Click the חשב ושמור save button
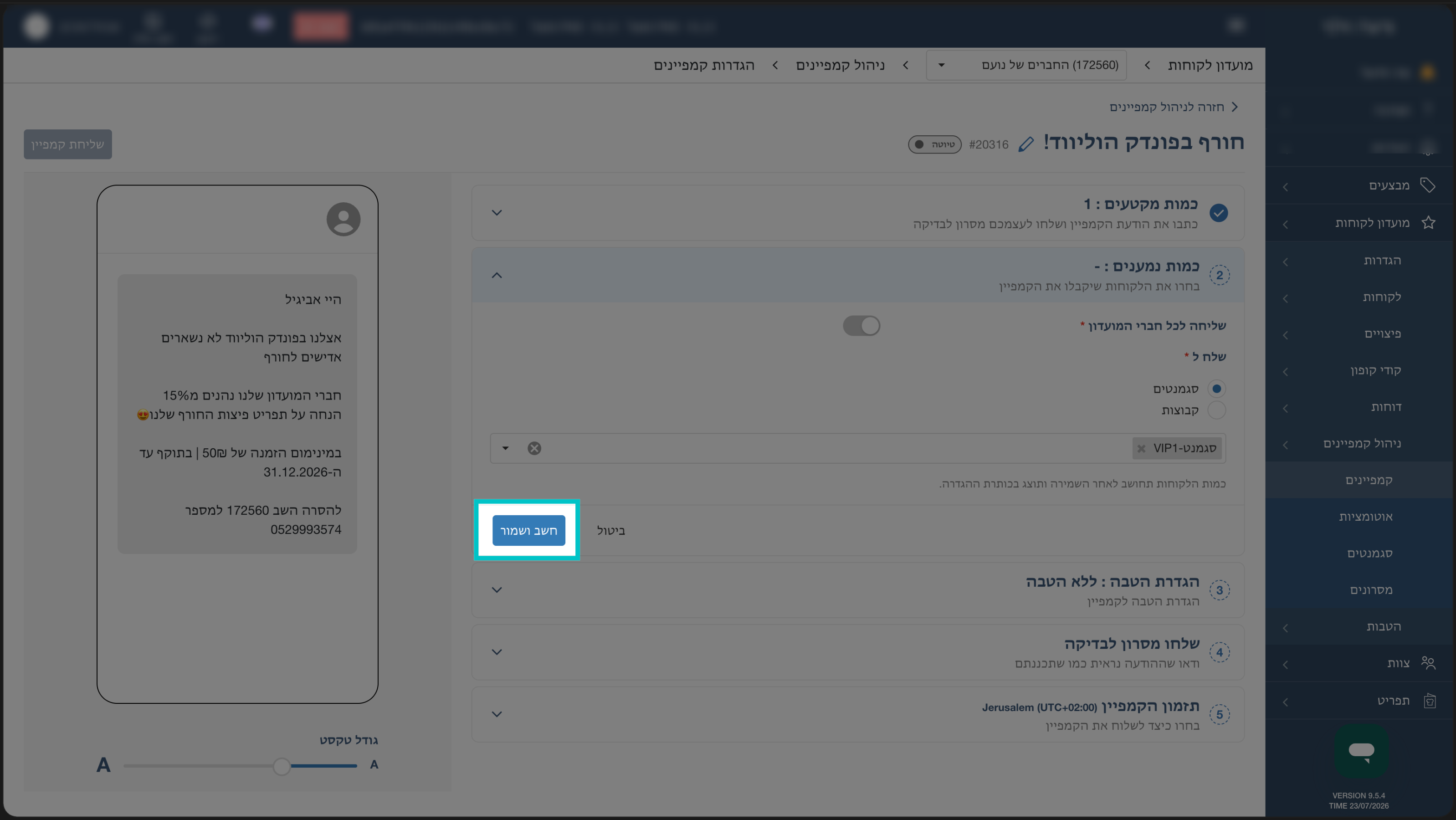This screenshot has height=820, width=1456. pyautogui.click(x=528, y=530)
